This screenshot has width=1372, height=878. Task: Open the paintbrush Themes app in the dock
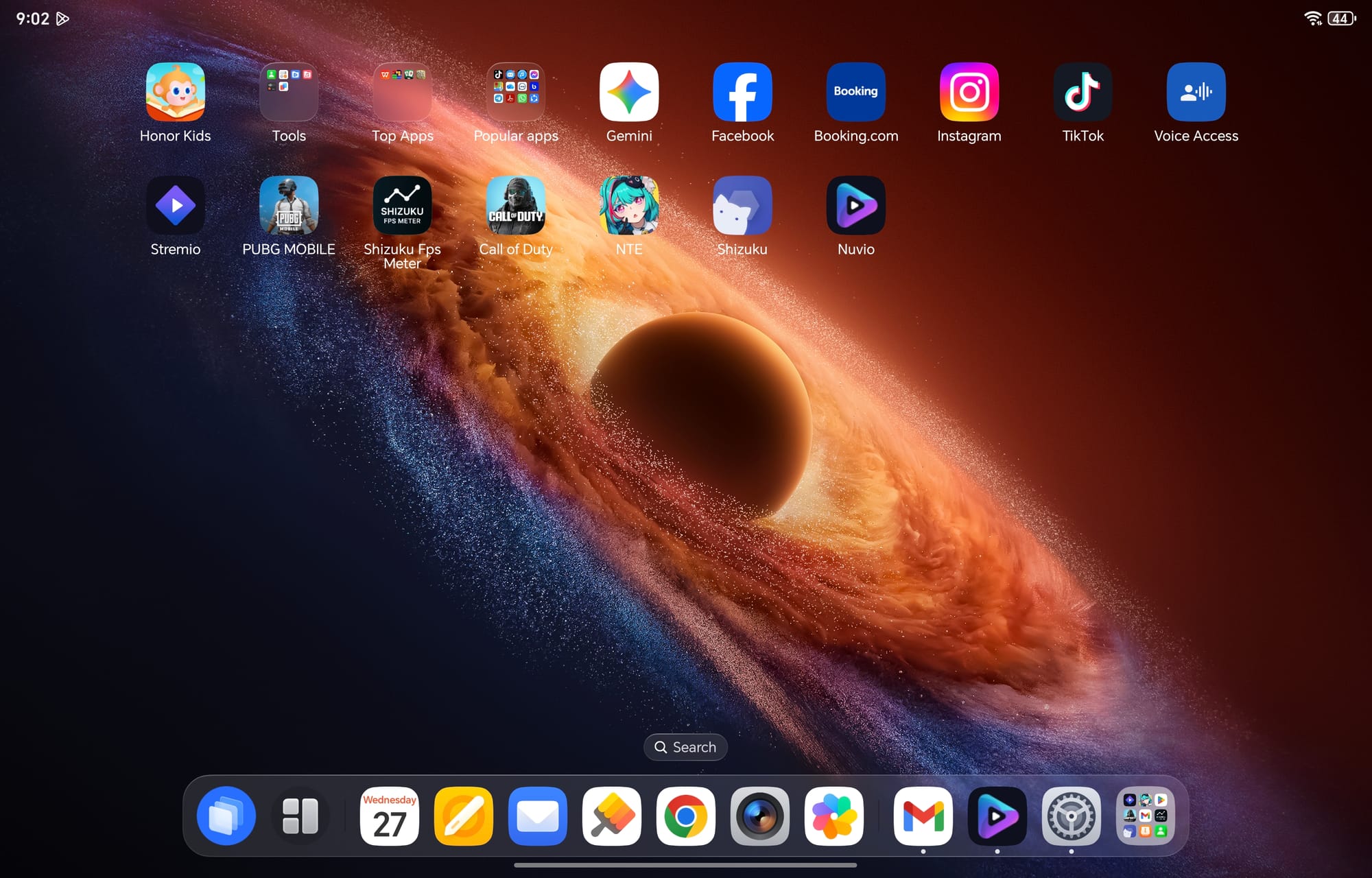click(x=612, y=816)
